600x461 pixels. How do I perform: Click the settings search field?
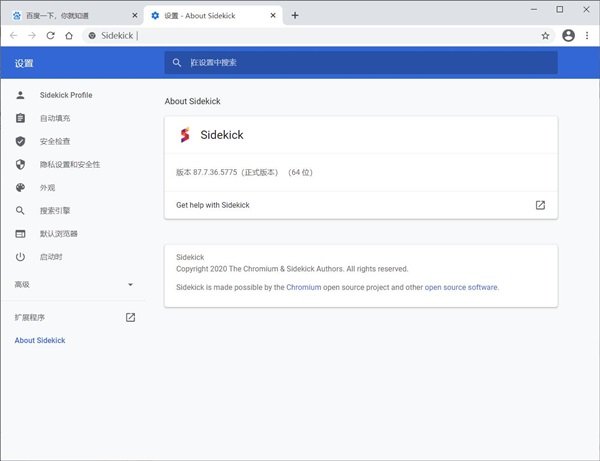point(360,63)
